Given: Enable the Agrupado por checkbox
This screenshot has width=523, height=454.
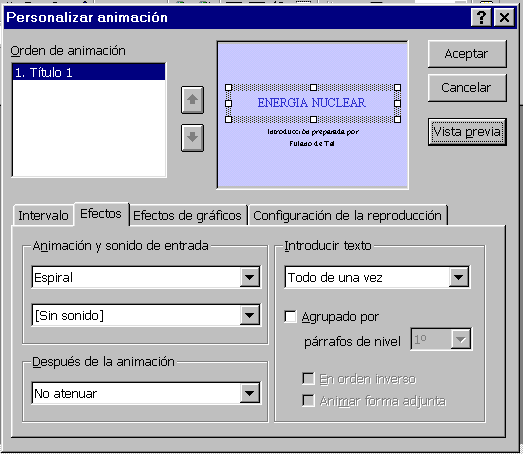Looking at the screenshot, I should pyautogui.click(x=290, y=316).
